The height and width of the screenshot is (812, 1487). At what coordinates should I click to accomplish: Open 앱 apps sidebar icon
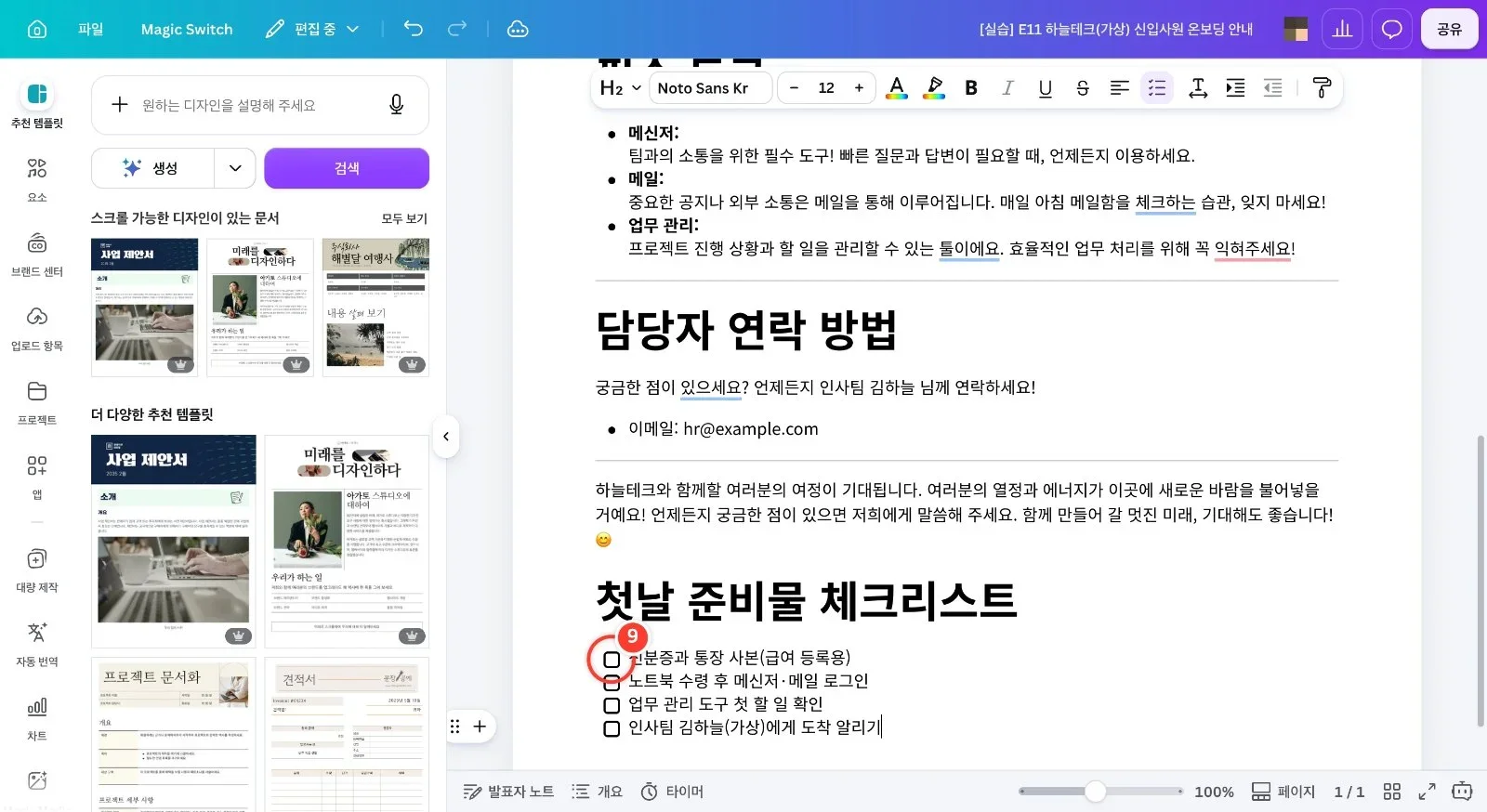click(x=37, y=477)
